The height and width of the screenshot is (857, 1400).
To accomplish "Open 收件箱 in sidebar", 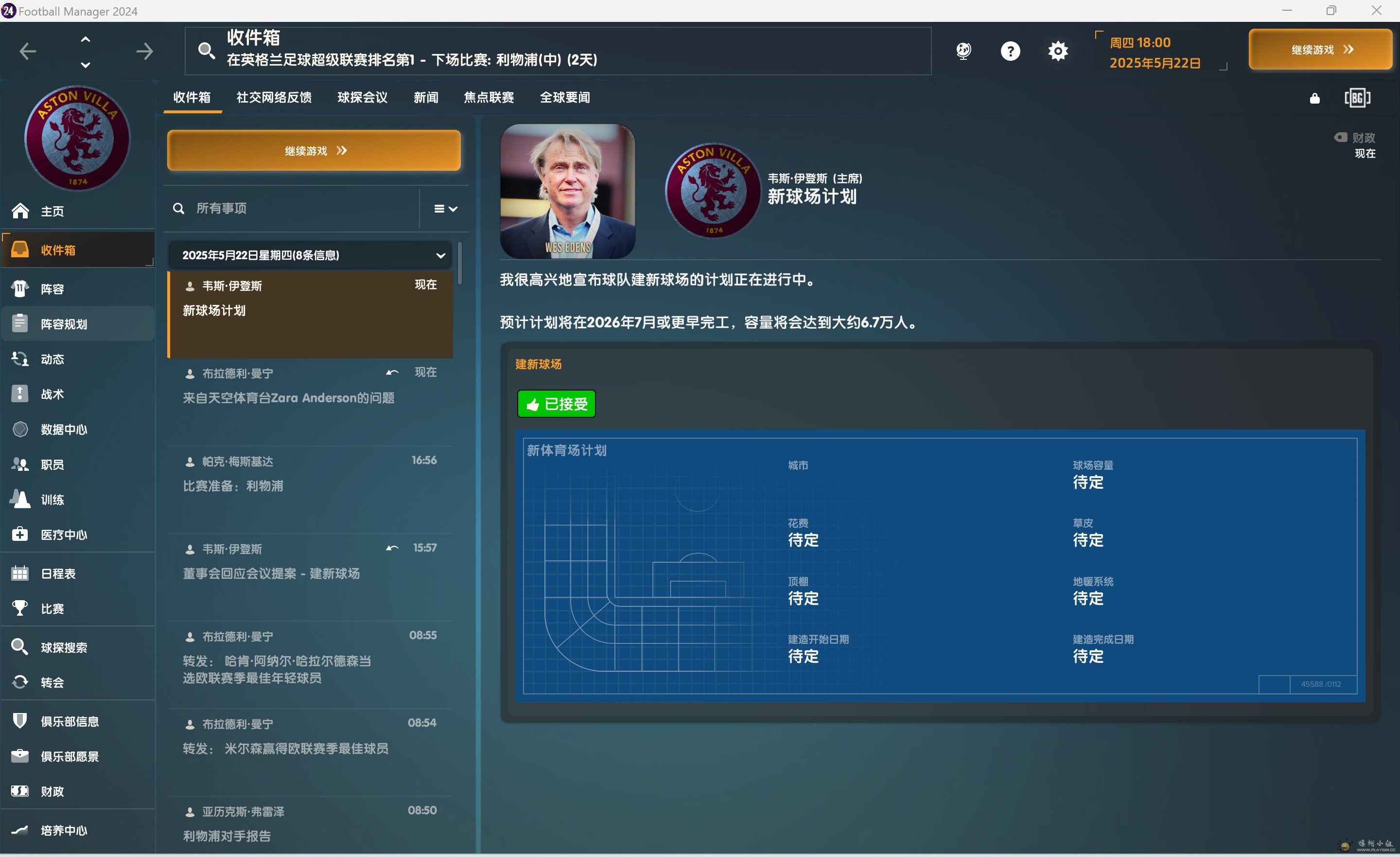I will coord(77,250).
